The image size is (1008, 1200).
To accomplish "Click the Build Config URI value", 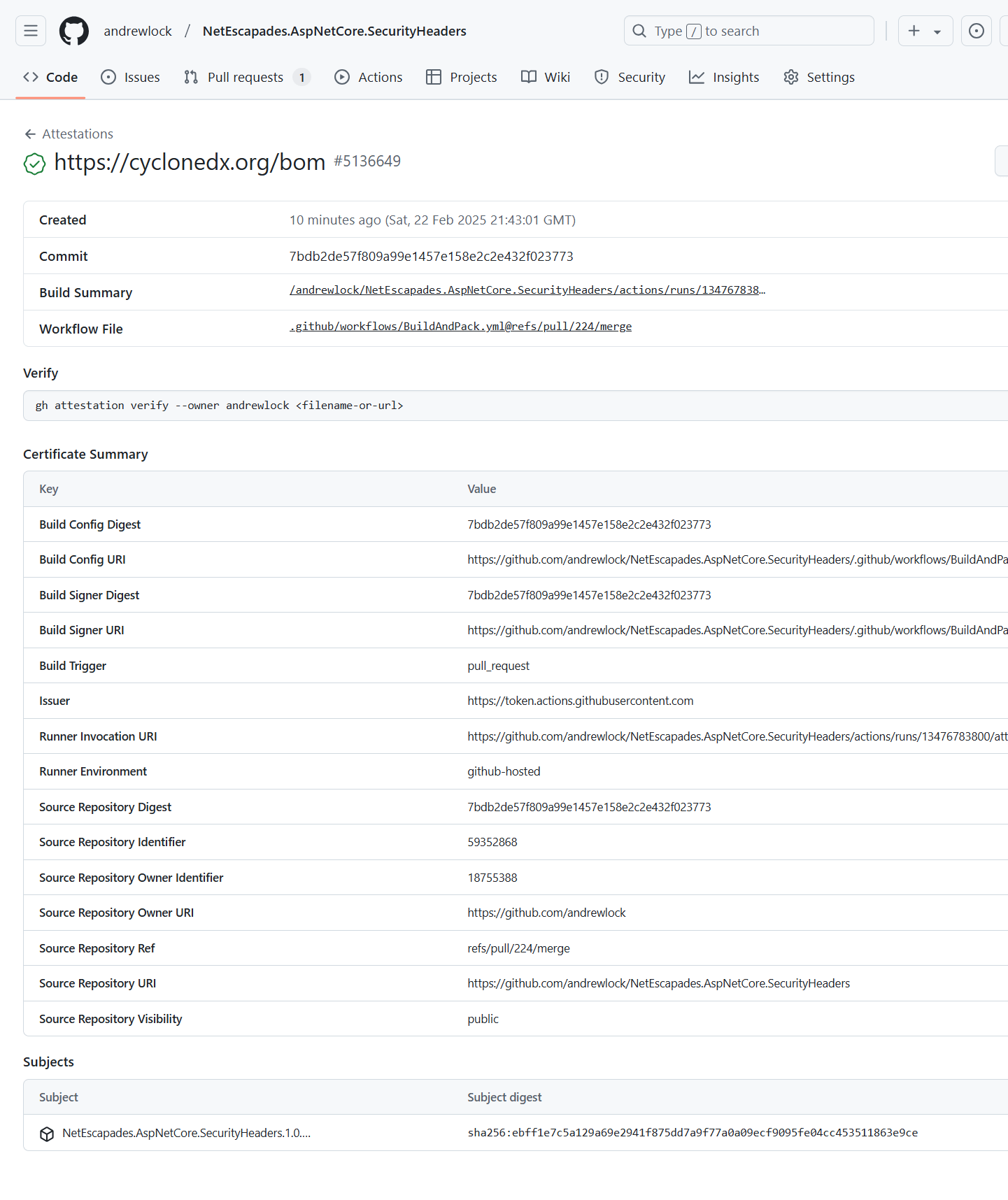I will [737, 559].
